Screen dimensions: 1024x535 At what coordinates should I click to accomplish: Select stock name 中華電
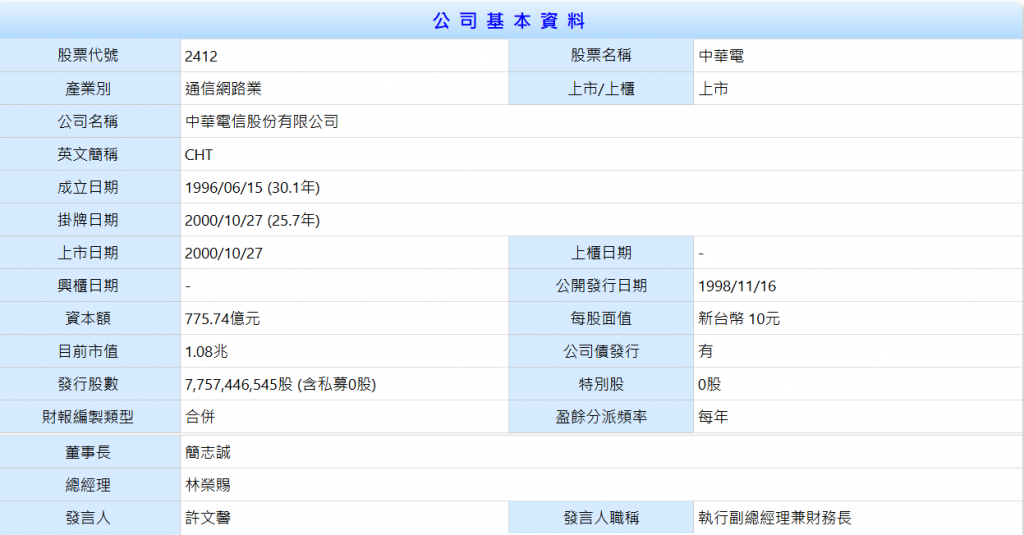[x=721, y=56]
